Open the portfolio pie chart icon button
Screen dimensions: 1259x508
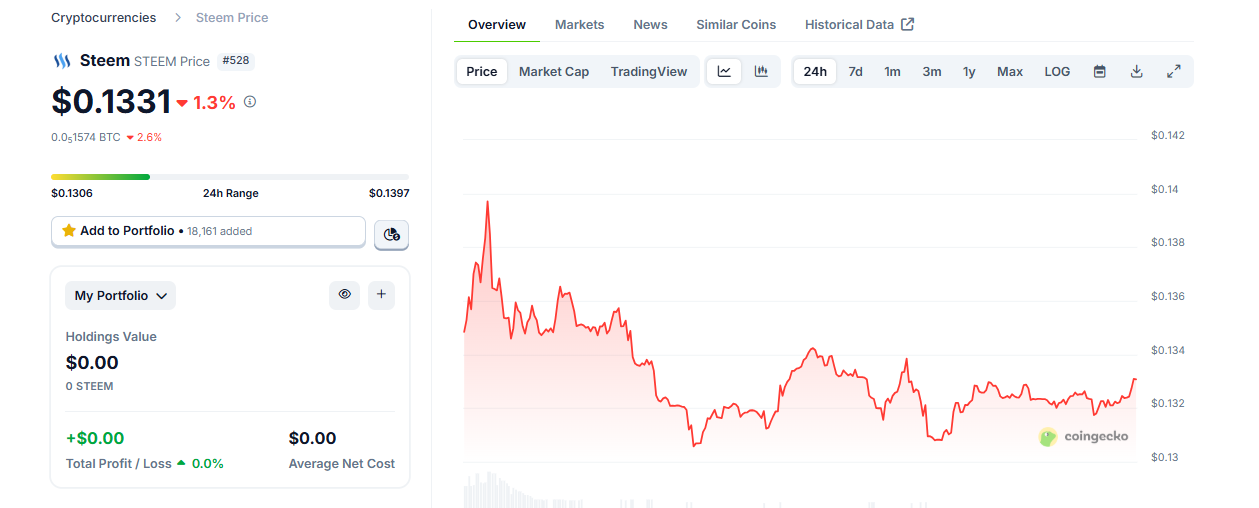click(x=392, y=234)
